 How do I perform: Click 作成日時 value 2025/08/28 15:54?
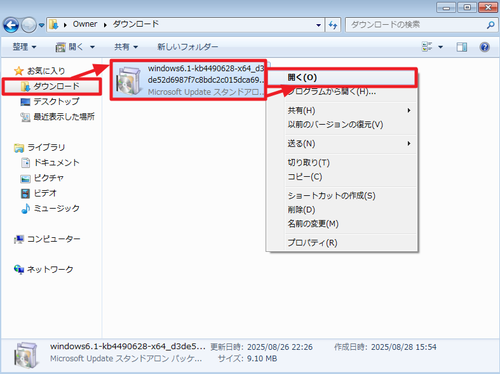[x=404, y=347]
